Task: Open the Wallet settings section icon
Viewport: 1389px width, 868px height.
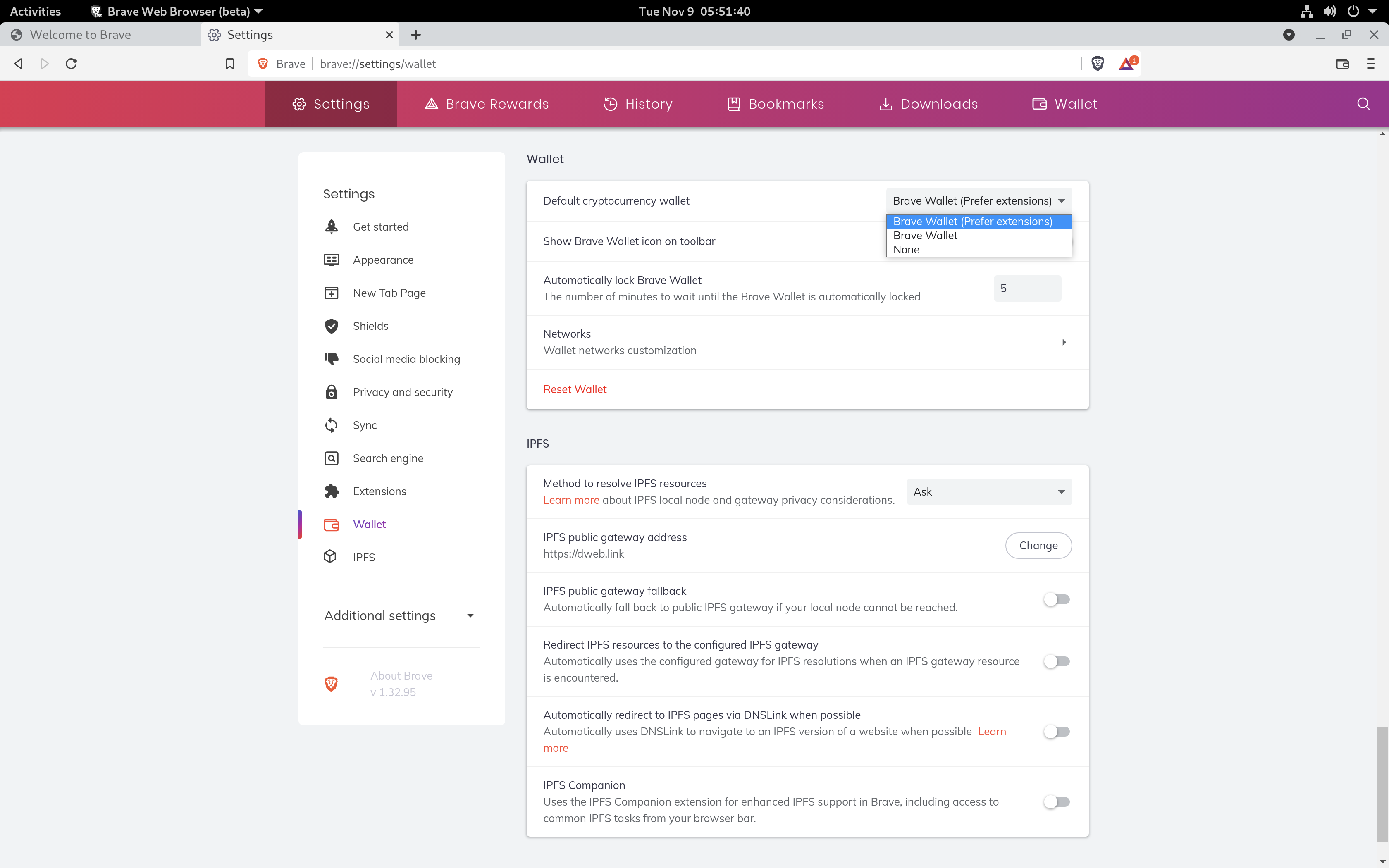Action: [x=332, y=524]
